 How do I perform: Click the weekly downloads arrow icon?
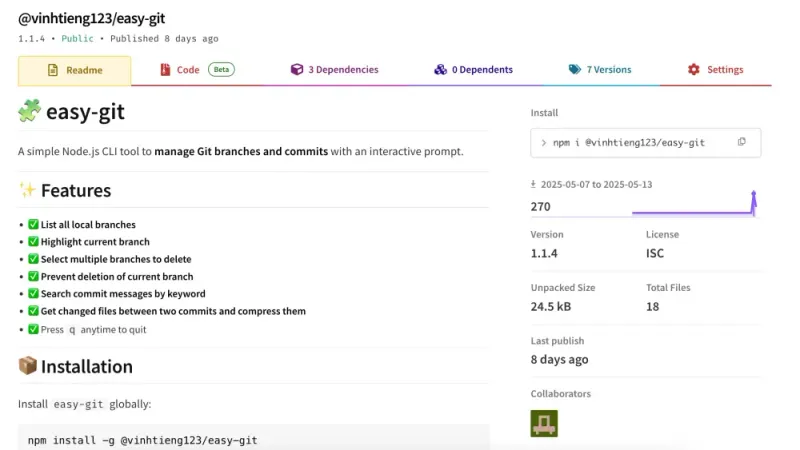533,184
